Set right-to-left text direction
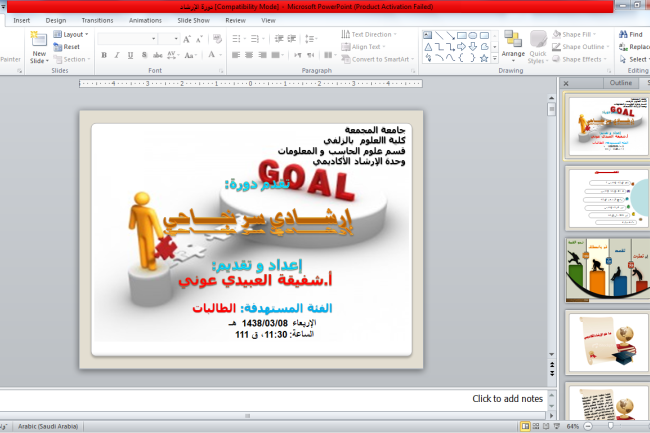Image resolution: width=650 pixels, height=433 pixels. point(310,55)
